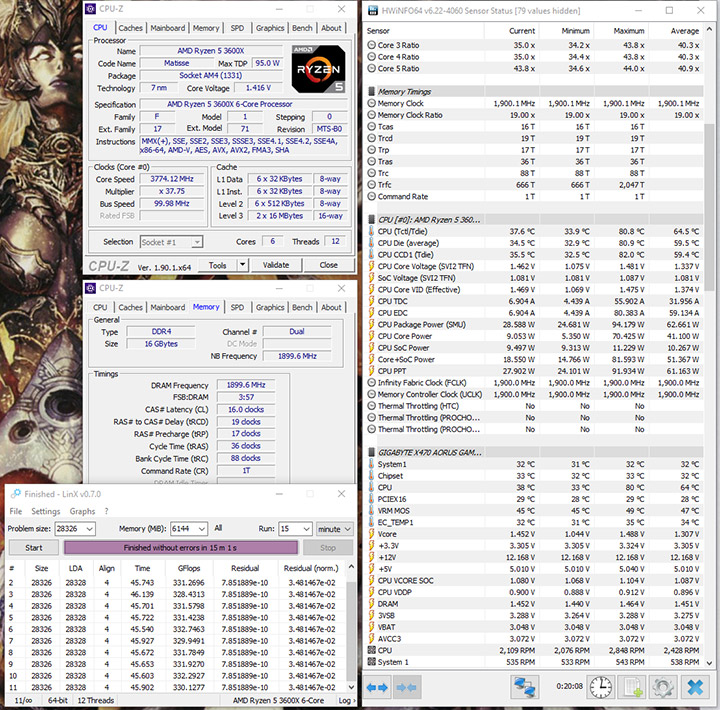Click the Validate button in CPU-Z
Viewport: 720px width, 710px height.
(x=275, y=265)
